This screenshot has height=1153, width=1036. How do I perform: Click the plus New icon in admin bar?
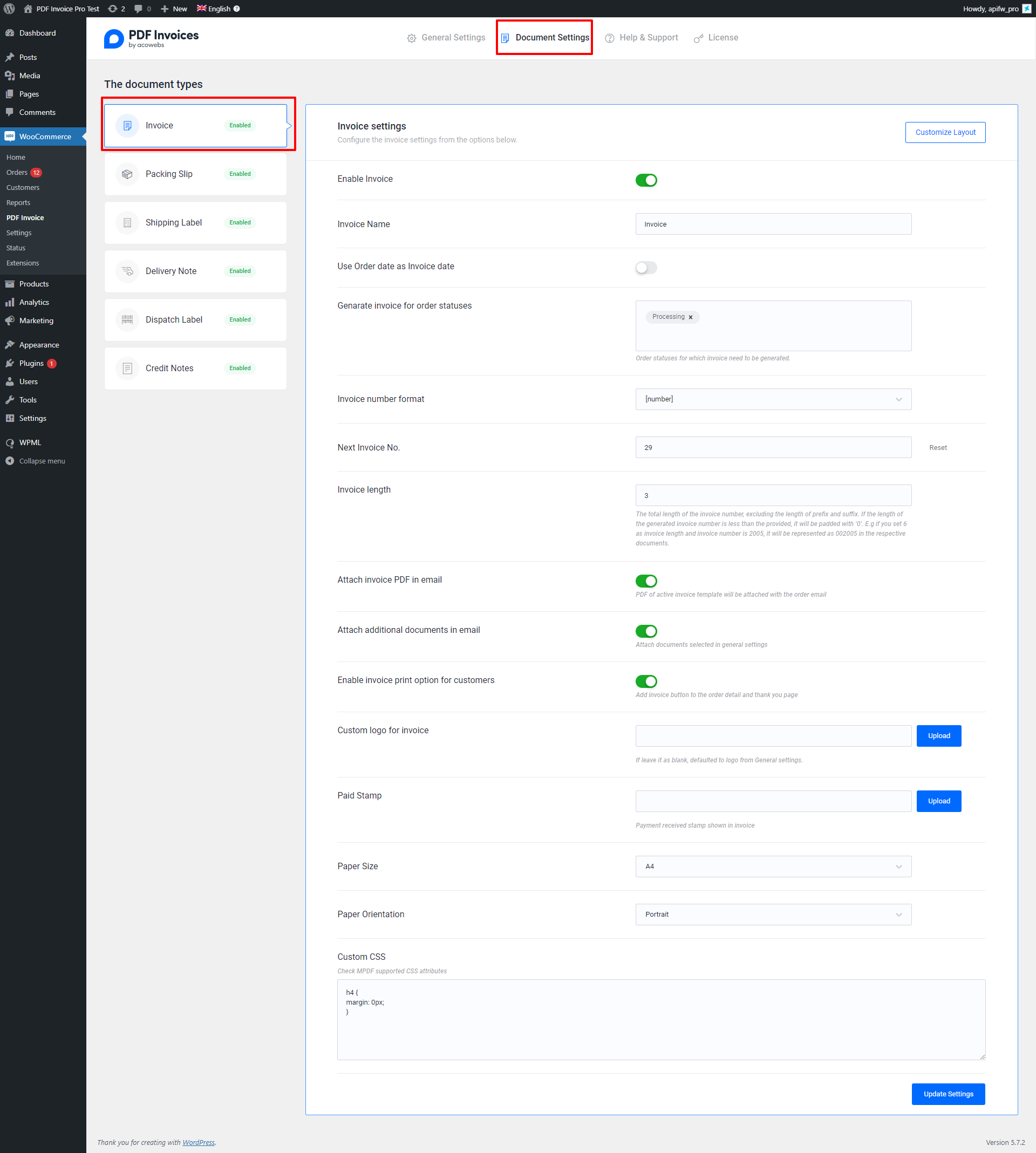pyautogui.click(x=165, y=9)
